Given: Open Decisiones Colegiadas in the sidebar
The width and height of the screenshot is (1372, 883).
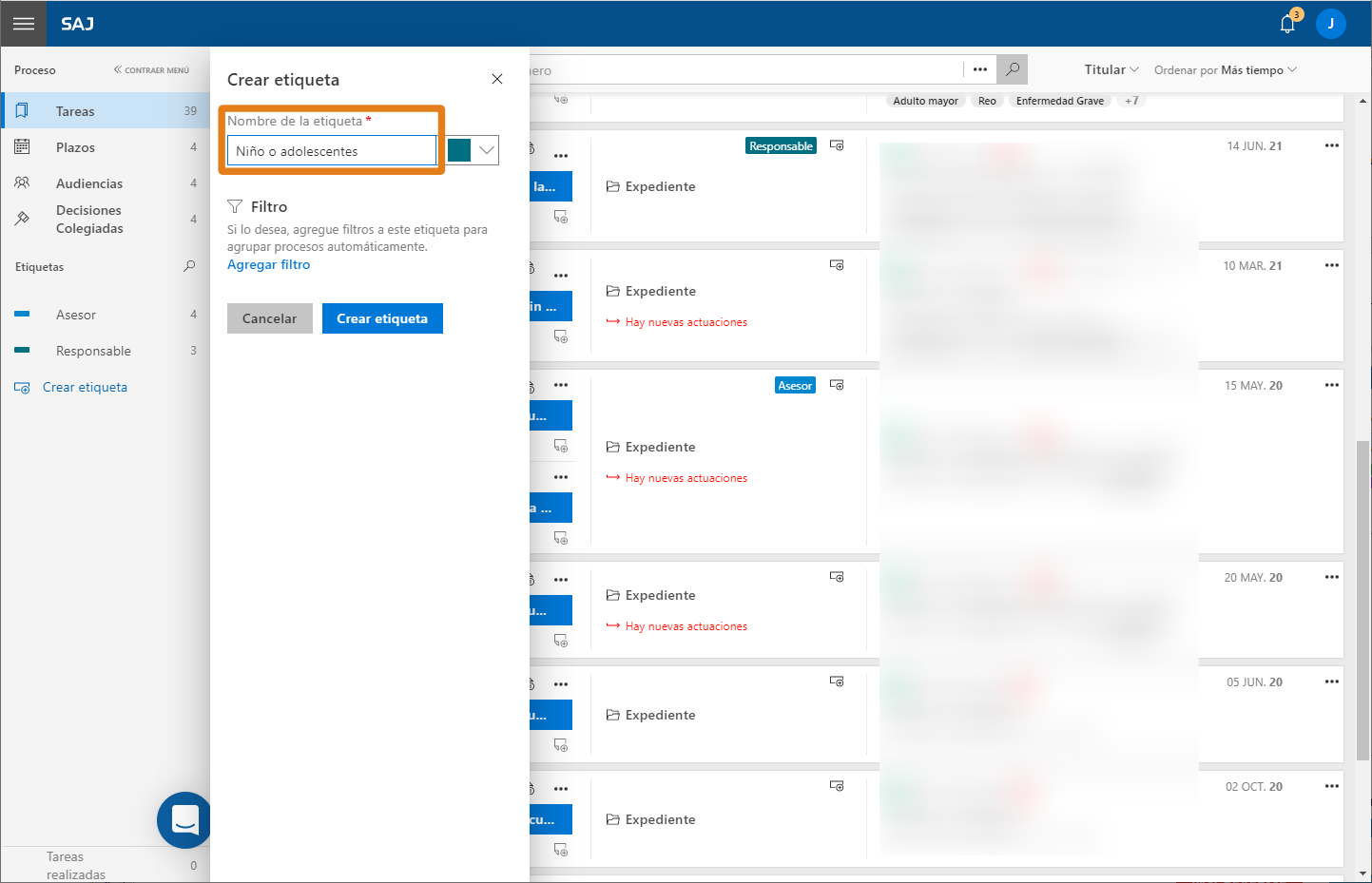Looking at the screenshot, I should (x=106, y=219).
